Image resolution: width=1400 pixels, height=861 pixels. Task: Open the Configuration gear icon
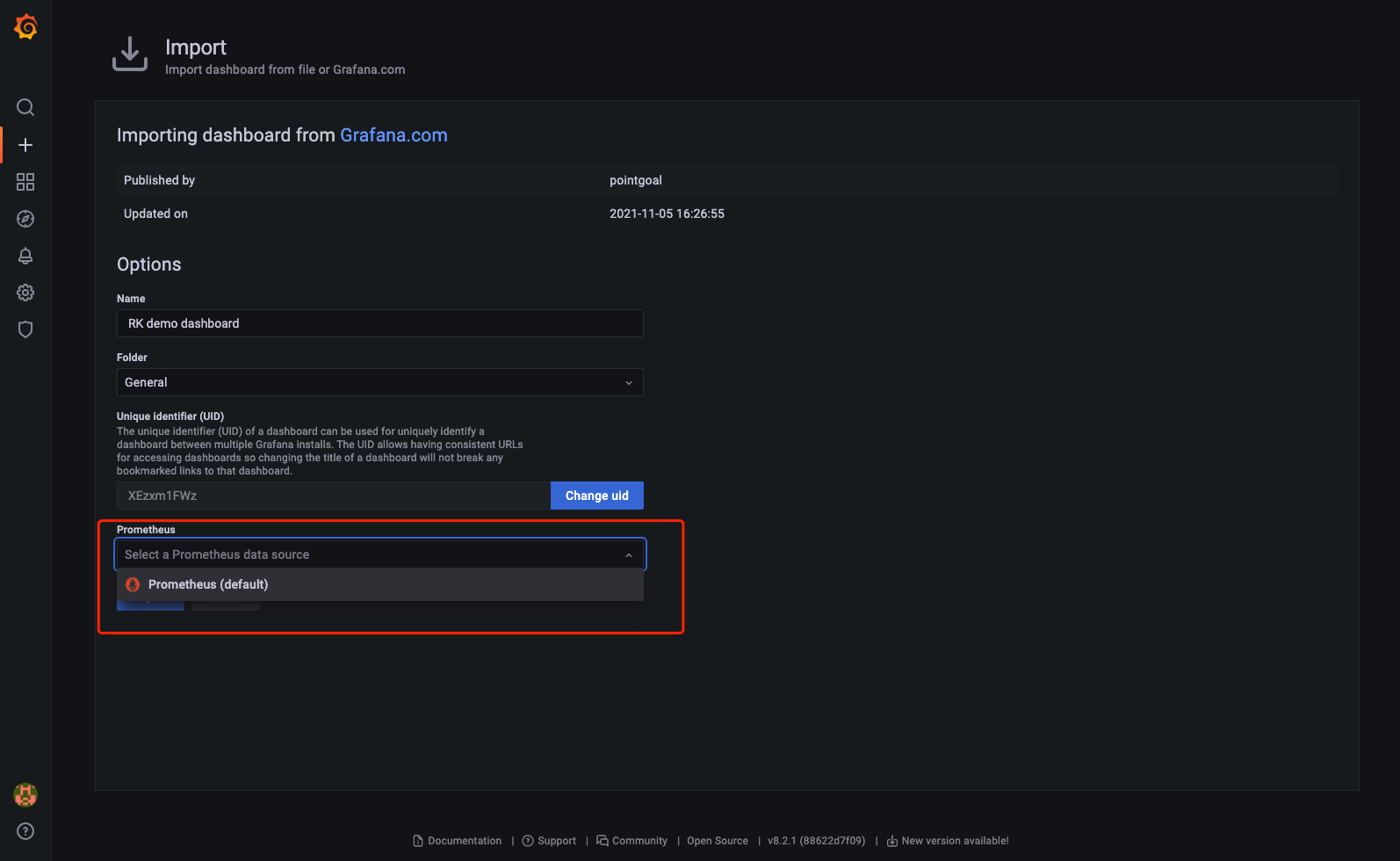tap(25, 293)
